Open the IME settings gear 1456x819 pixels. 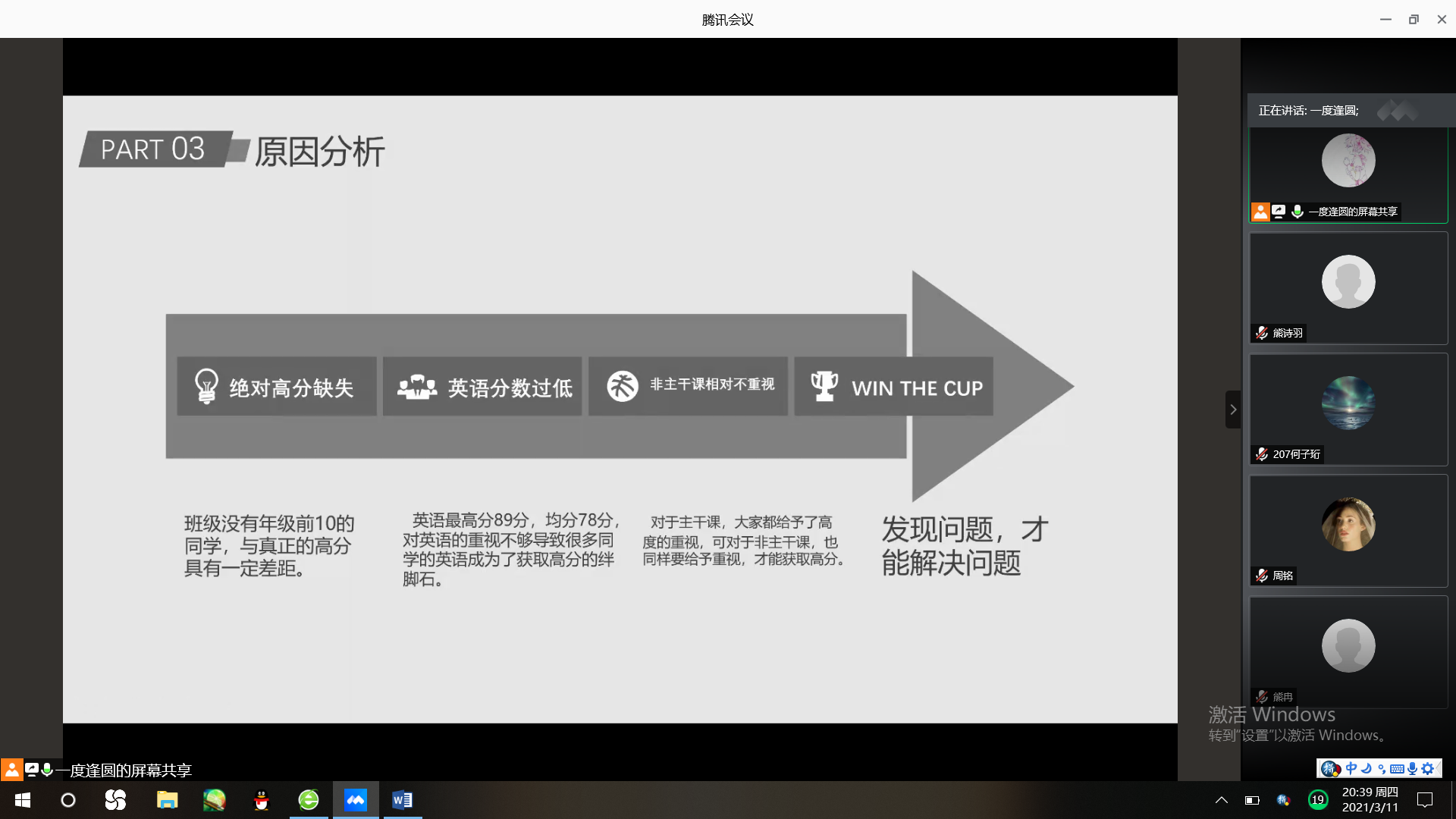[x=1428, y=768]
